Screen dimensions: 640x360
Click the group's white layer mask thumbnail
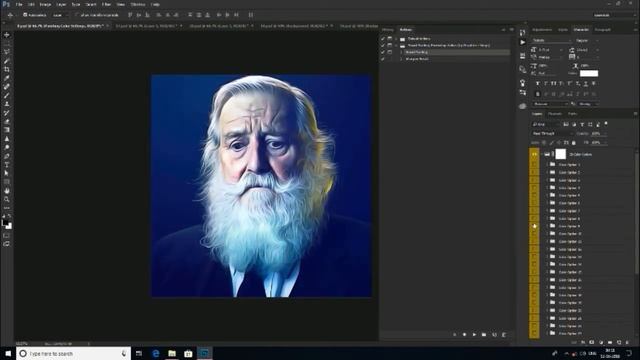561,154
